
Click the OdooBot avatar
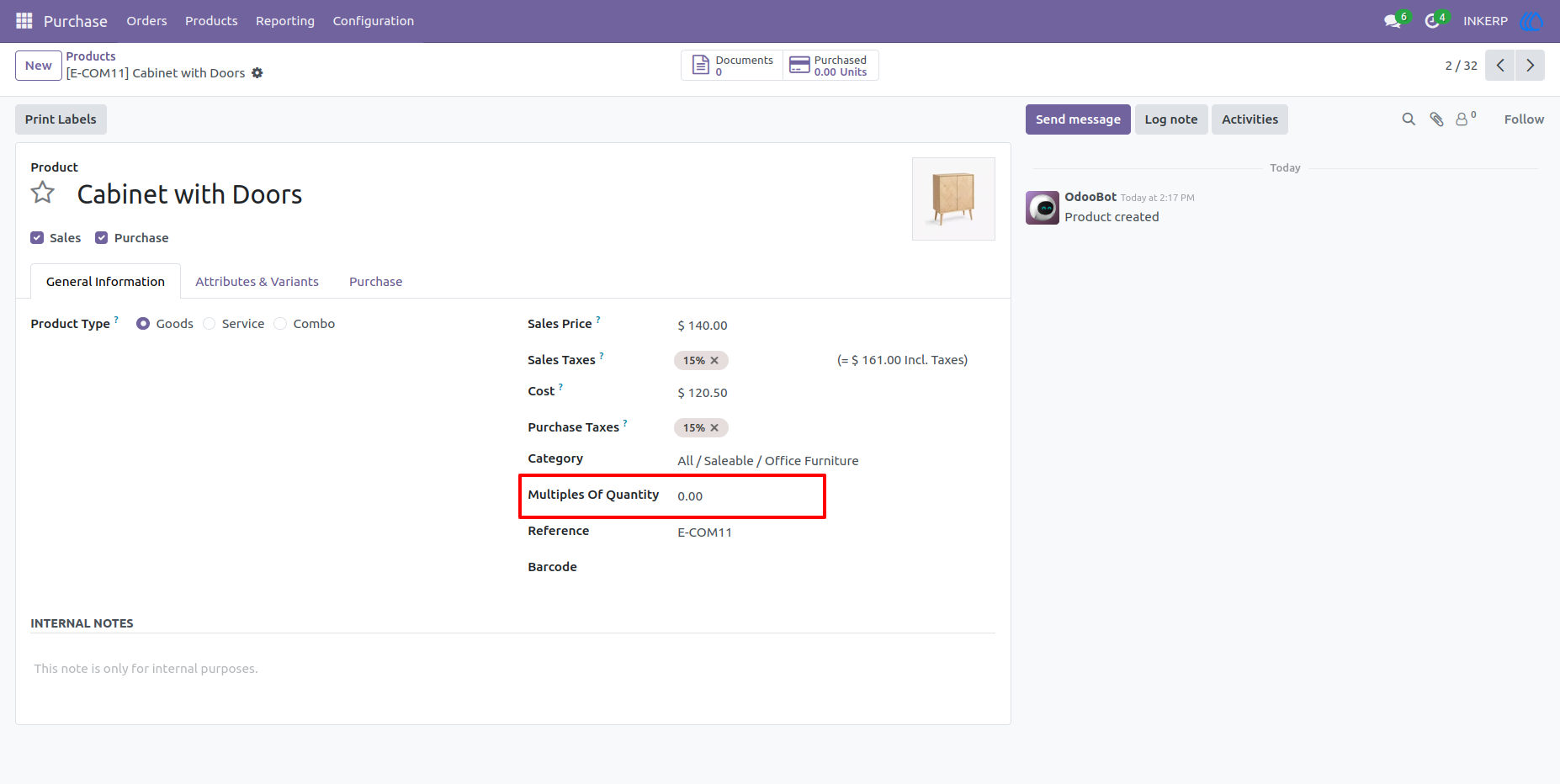tap(1043, 208)
